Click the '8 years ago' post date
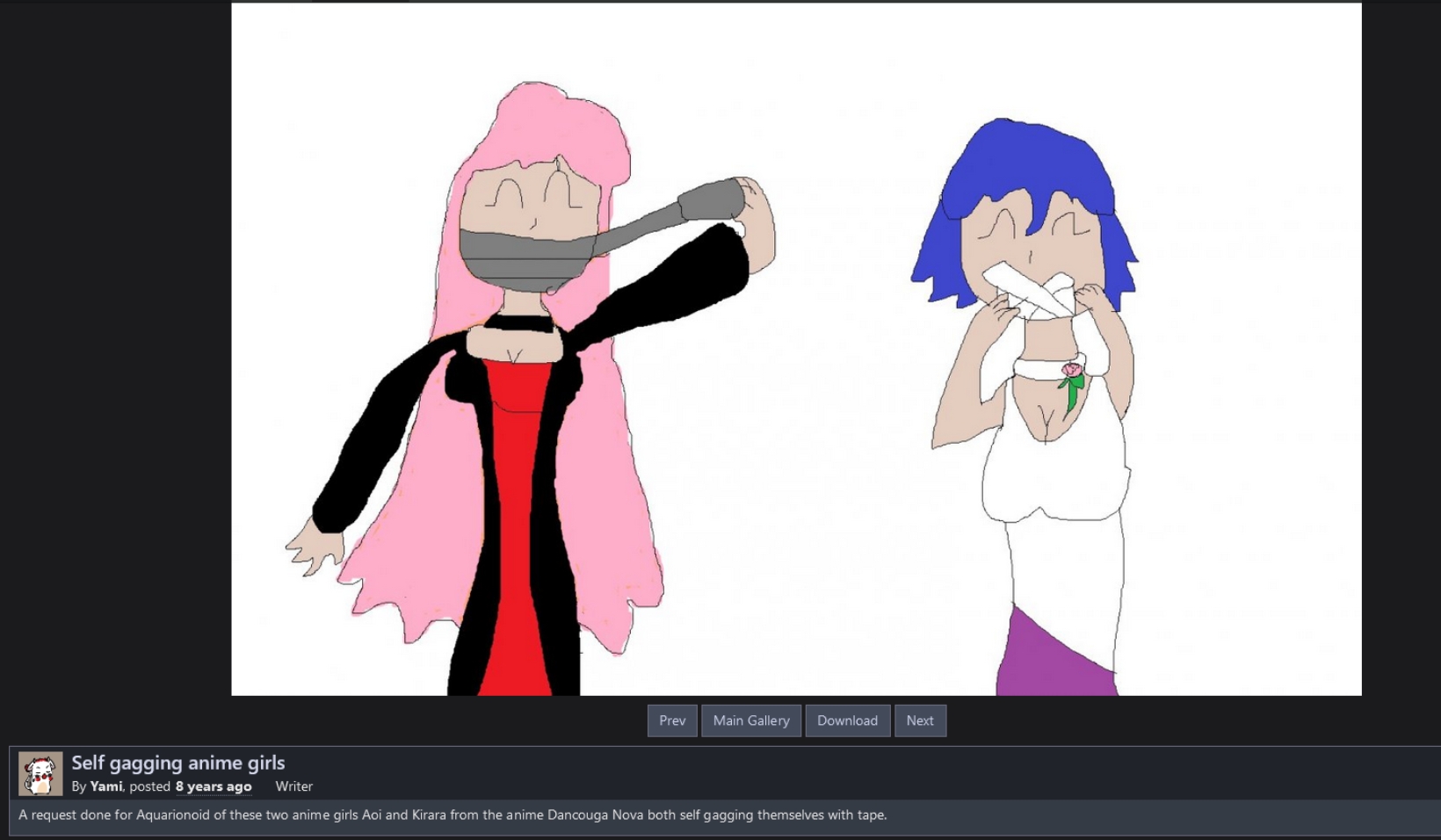 tap(214, 786)
